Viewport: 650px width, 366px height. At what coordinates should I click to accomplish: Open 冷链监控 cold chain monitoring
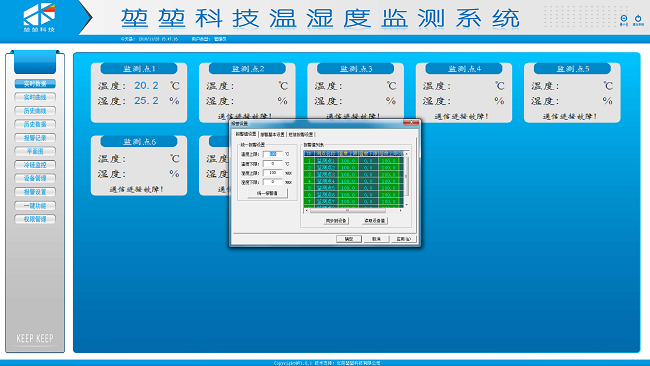[35, 165]
